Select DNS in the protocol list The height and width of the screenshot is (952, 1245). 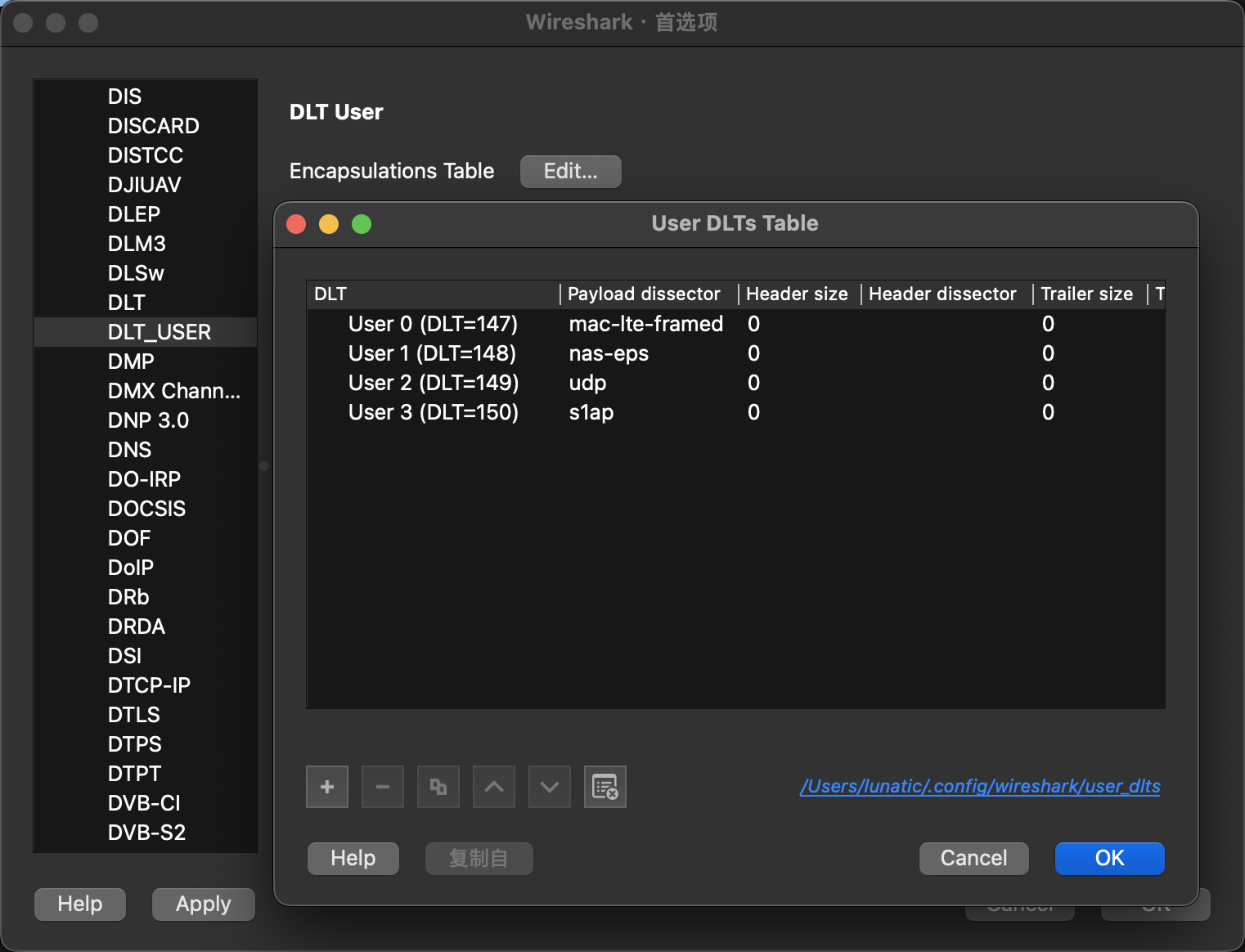(x=146, y=450)
